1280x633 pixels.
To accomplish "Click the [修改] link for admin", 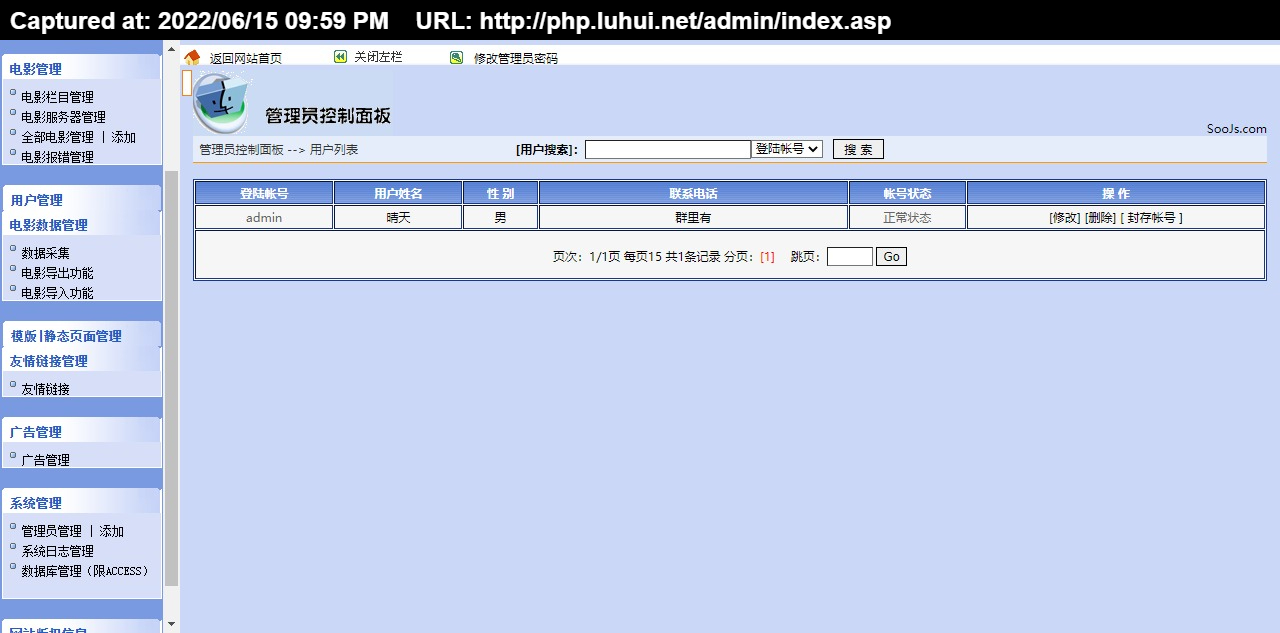I will coord(1064,218).
